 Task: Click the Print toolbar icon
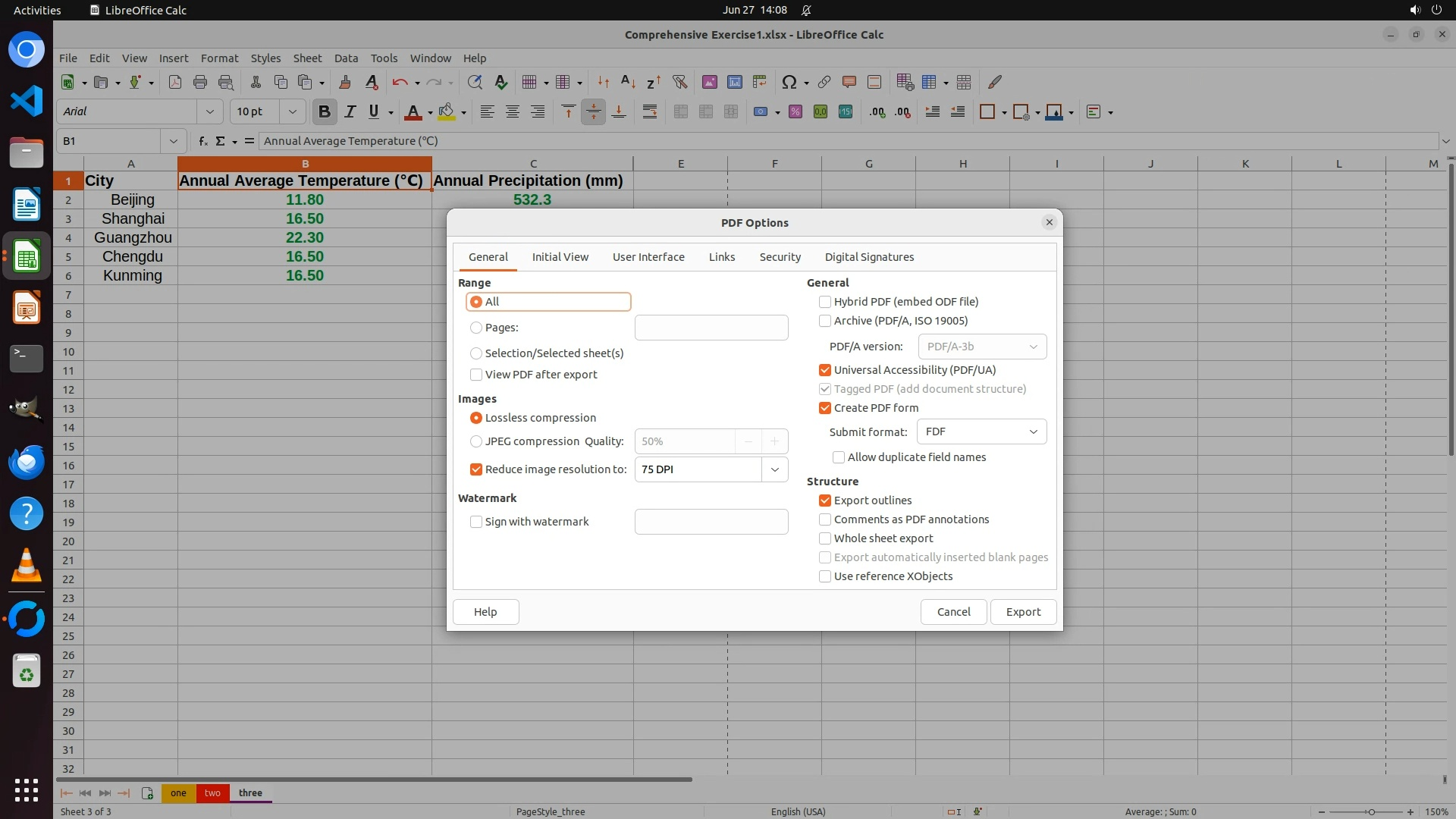pyautogui.click(x=200, y=82)
